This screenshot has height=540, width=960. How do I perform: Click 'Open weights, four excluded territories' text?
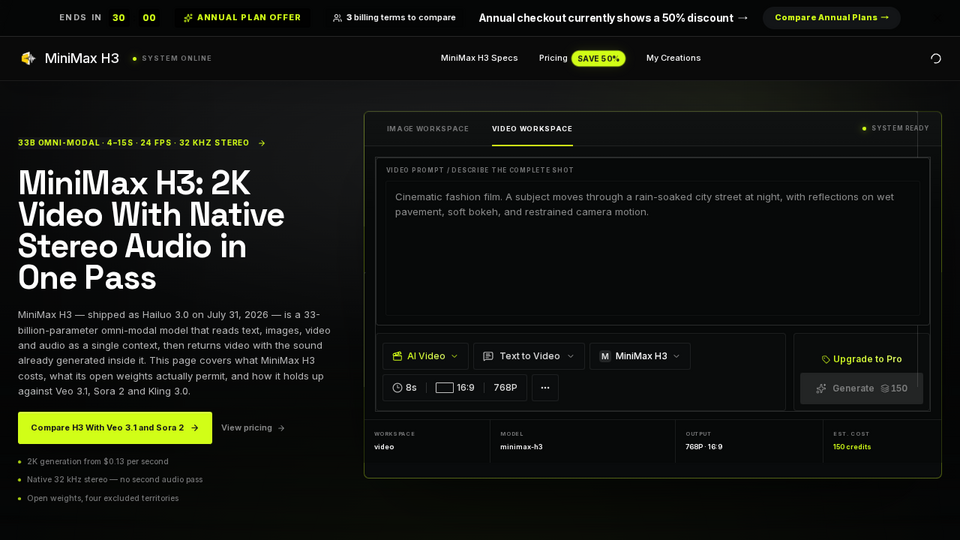103,498
